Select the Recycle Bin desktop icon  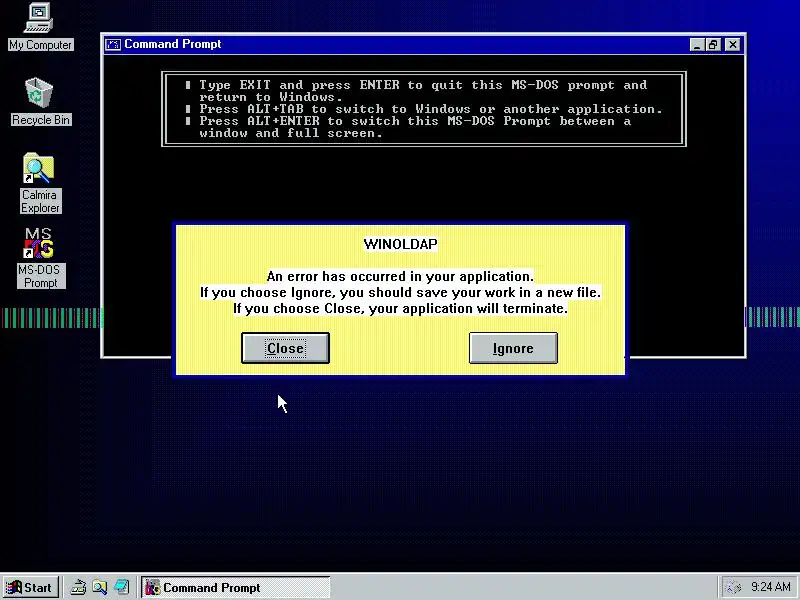[x=40, y=102]
